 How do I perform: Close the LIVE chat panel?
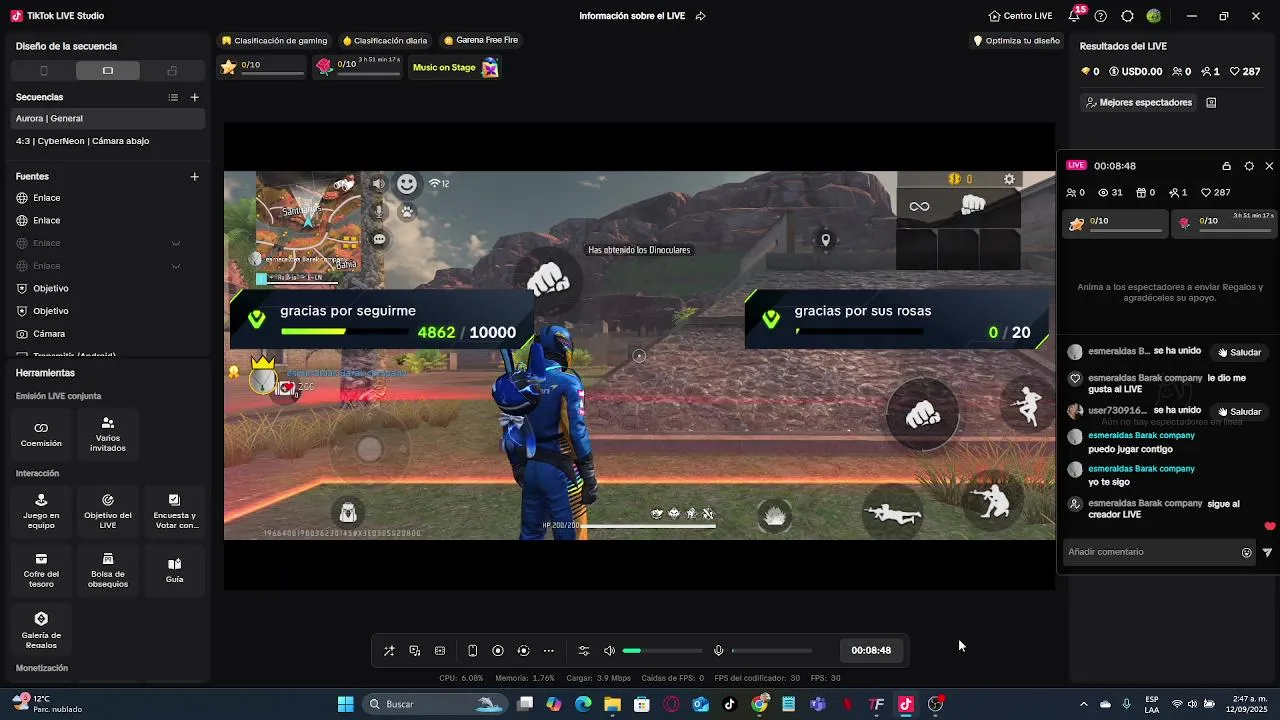tap(1269, 166)
